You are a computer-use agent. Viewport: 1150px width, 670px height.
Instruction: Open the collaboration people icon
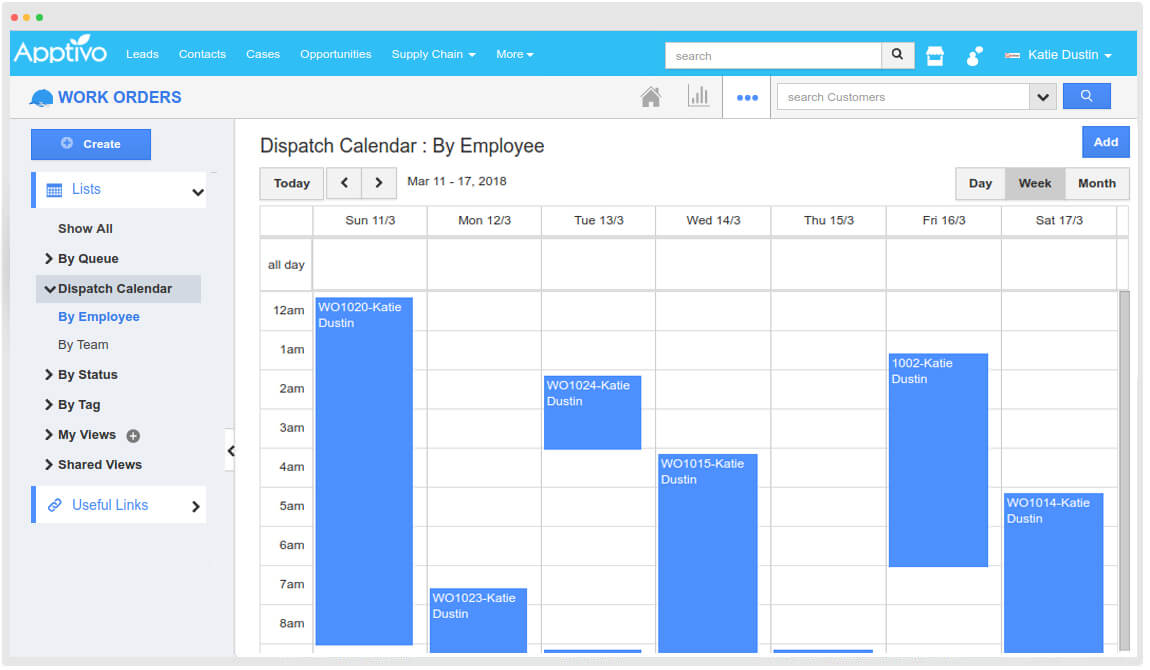click(975, 56)
